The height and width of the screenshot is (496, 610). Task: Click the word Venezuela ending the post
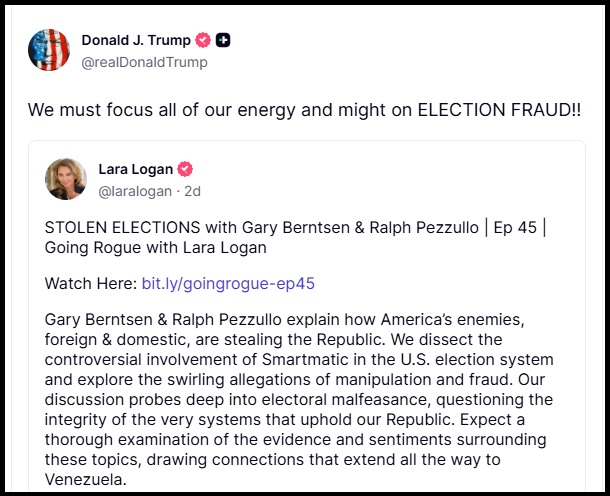pos(87,479)
